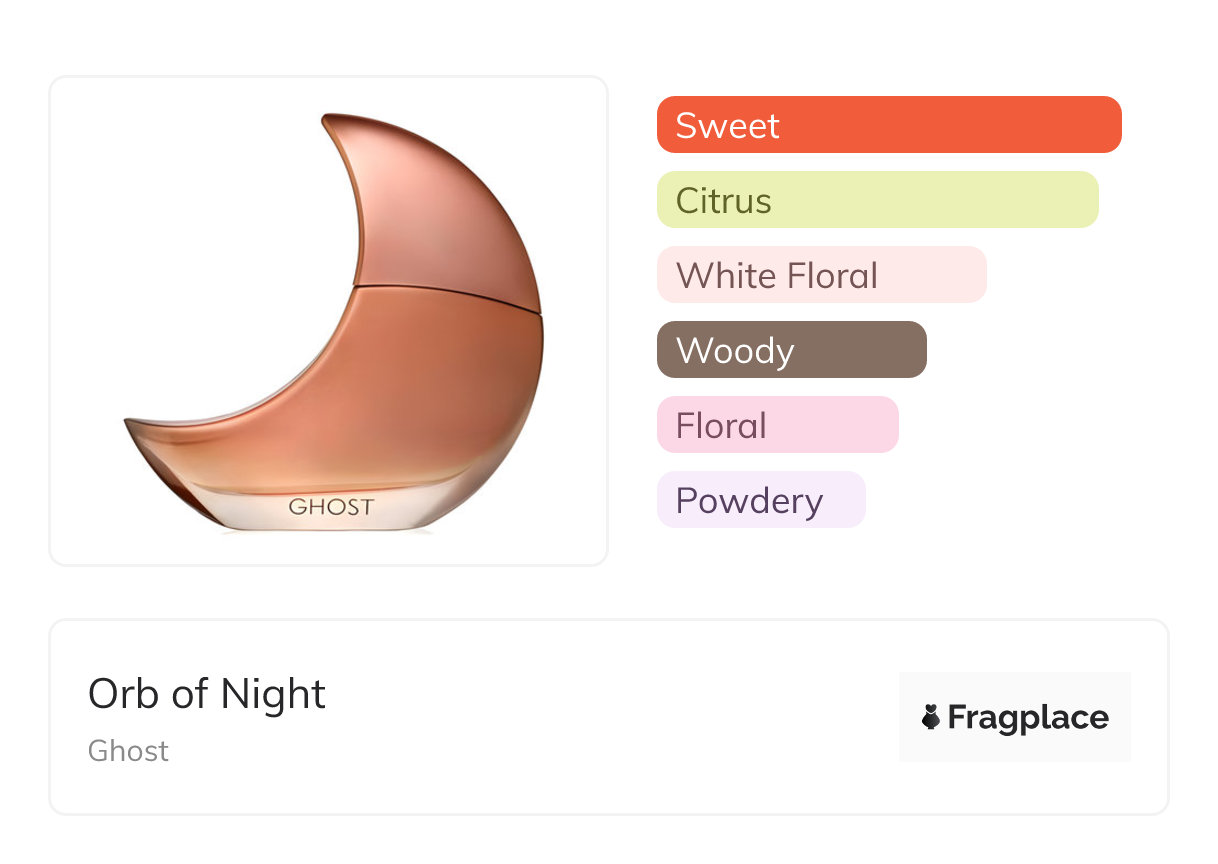Click the Fragplace logo icon

(931, 717)
